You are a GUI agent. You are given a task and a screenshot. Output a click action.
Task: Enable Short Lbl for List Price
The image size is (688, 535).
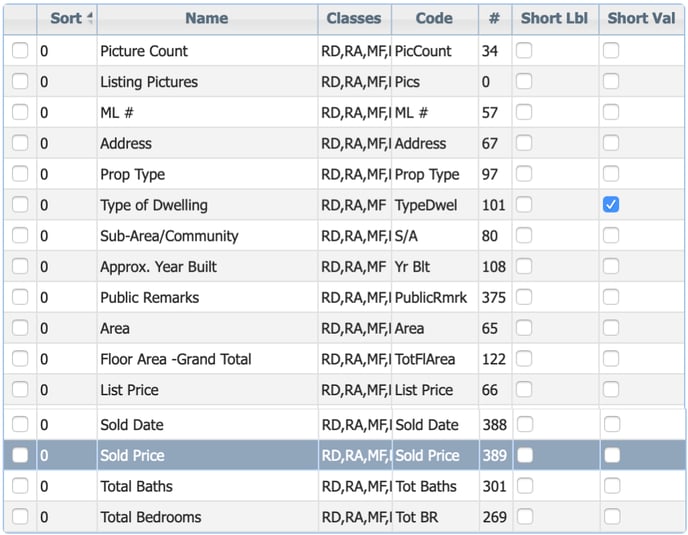click(x=524, y=389)
